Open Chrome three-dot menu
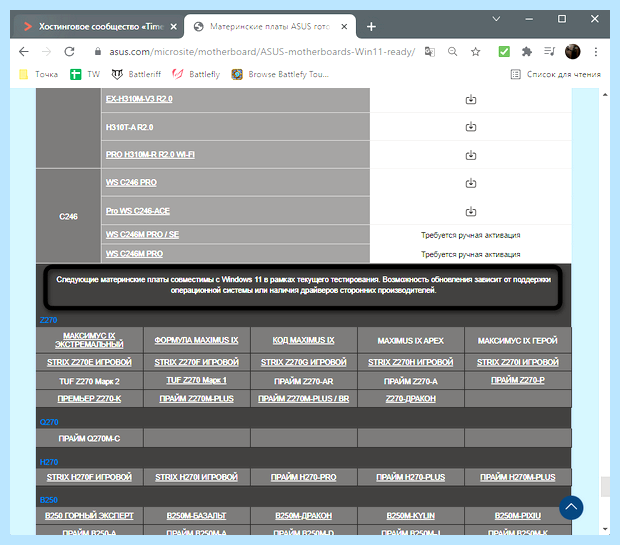 point(595,51)
